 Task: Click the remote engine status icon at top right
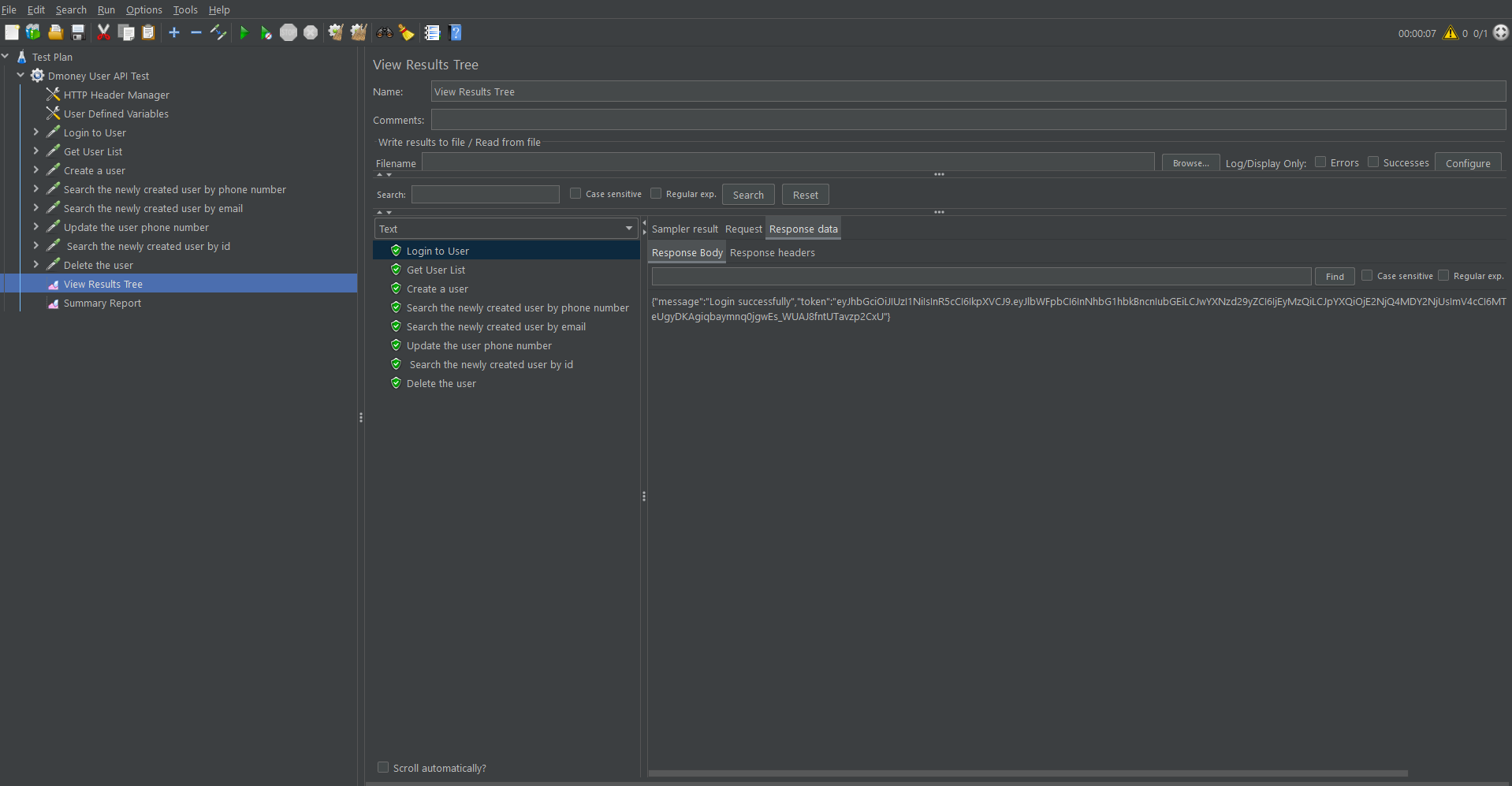pos(1501,32)
